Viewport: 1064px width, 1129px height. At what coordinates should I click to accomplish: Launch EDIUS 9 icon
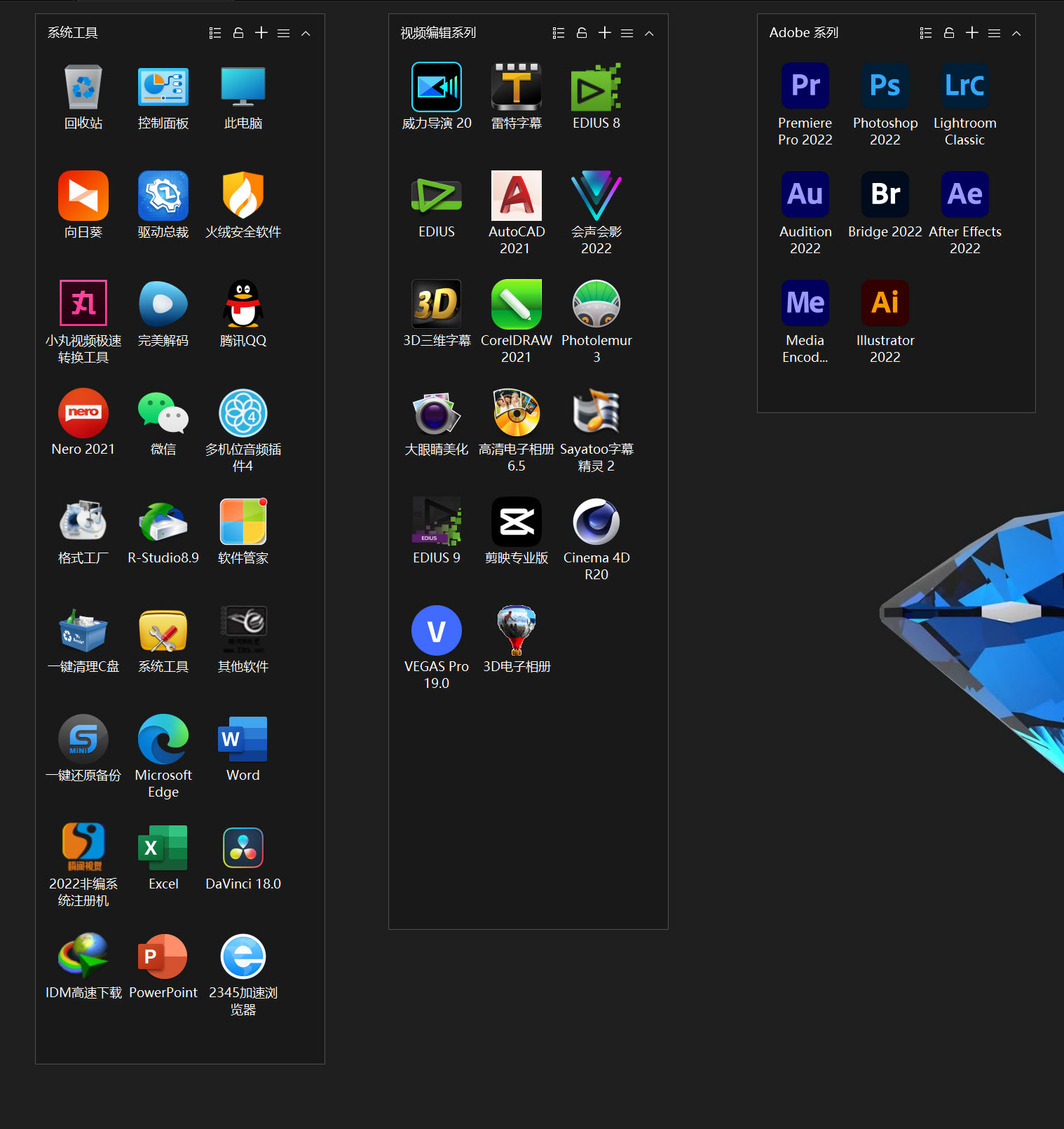point(437,522)
